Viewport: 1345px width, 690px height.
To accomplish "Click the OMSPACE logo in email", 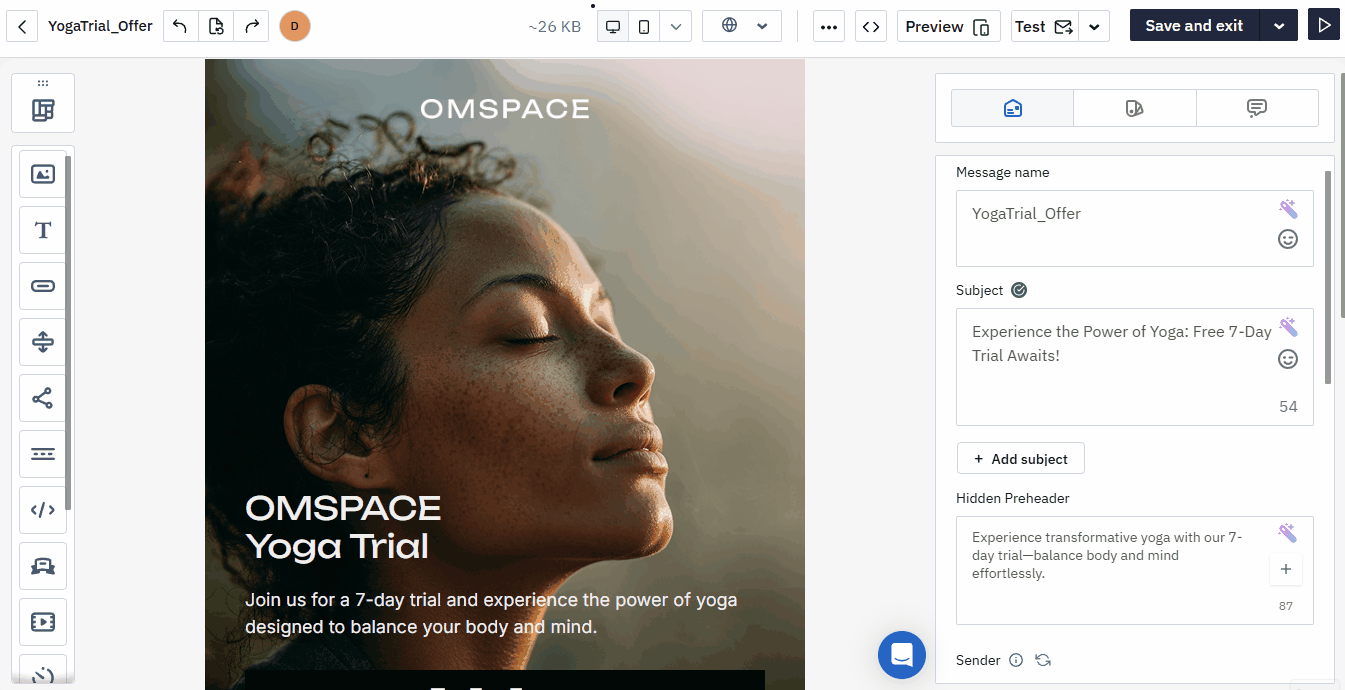I will (505, 108).
